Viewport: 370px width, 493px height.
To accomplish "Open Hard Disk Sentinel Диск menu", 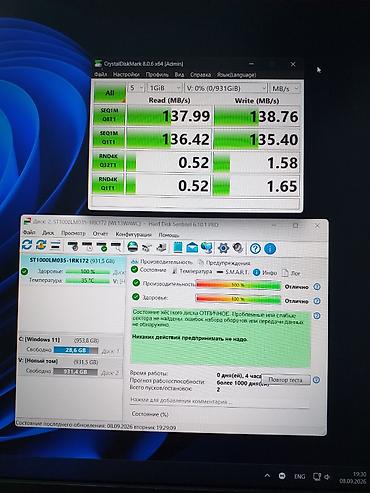I will 48,233.
